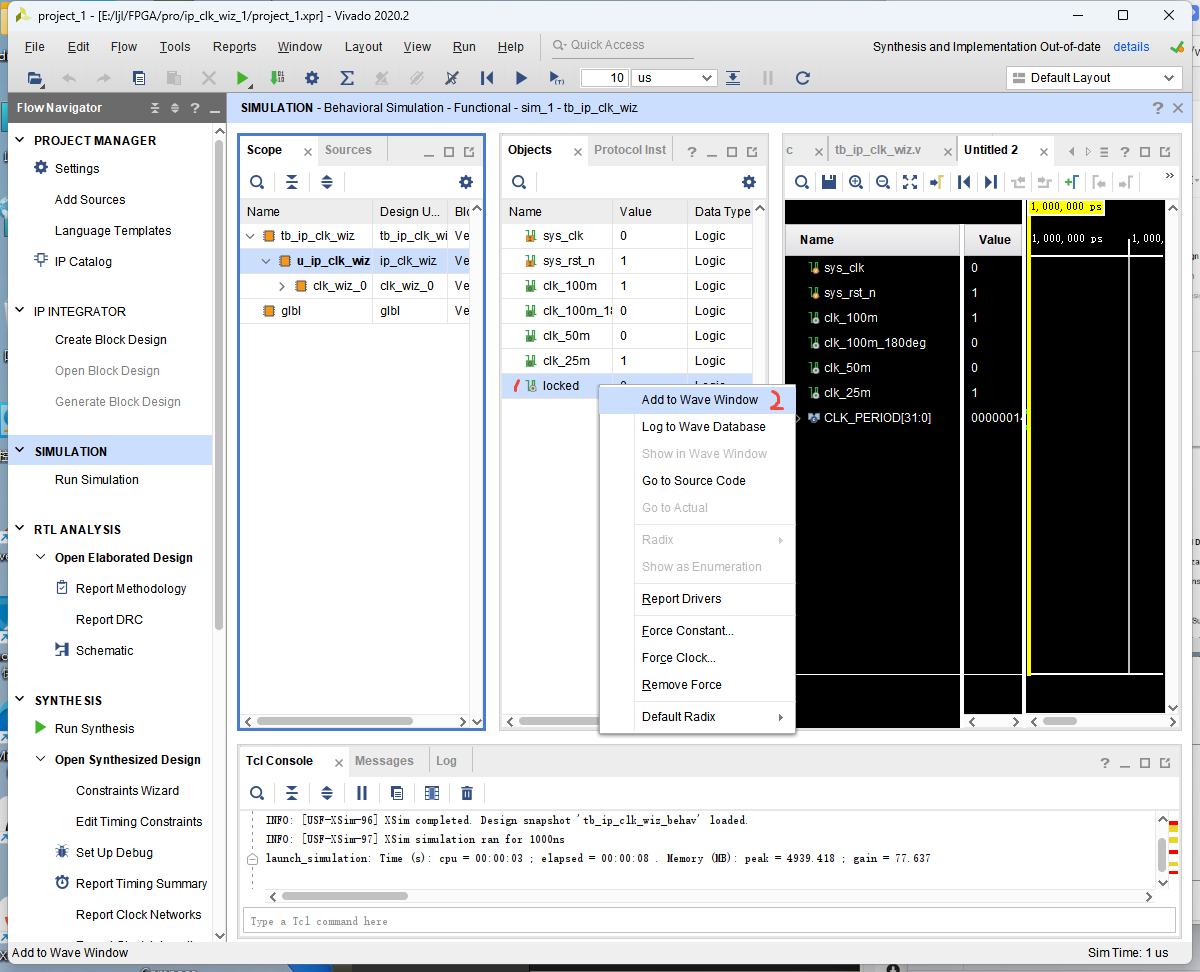This screenshot has width=1200, height=972.
Task: Open File menu
Action: [34, 47]
